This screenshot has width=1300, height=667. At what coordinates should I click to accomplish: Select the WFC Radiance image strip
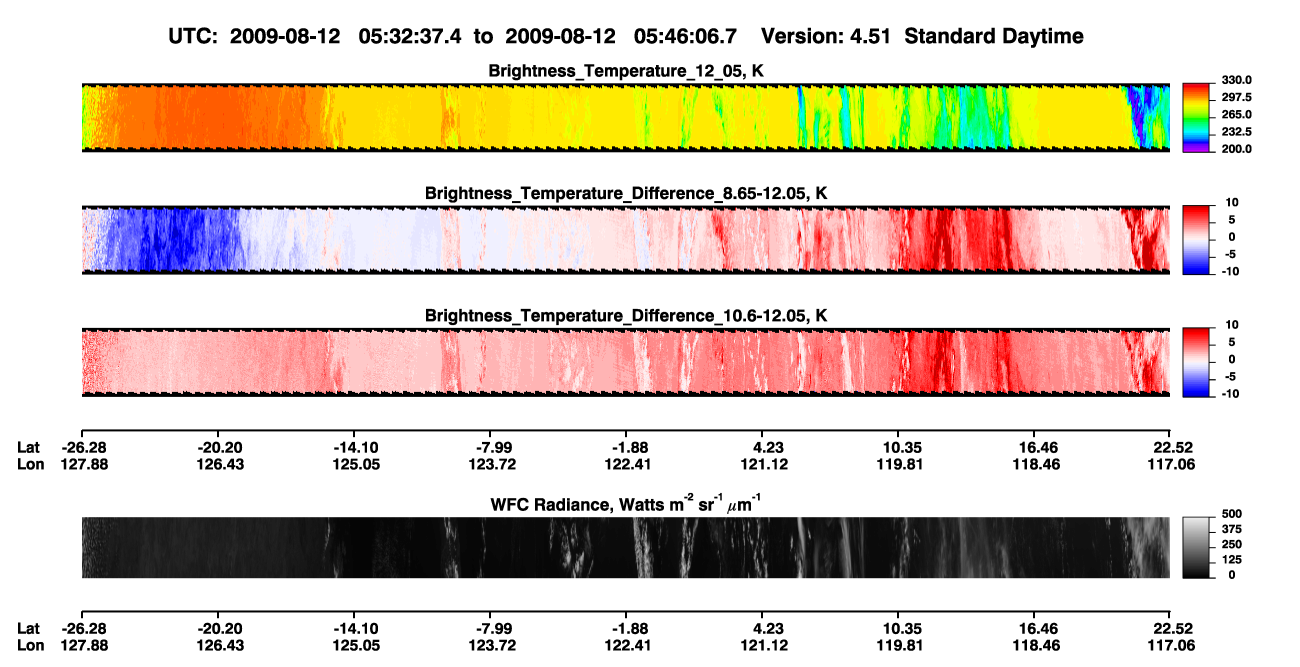625,547
